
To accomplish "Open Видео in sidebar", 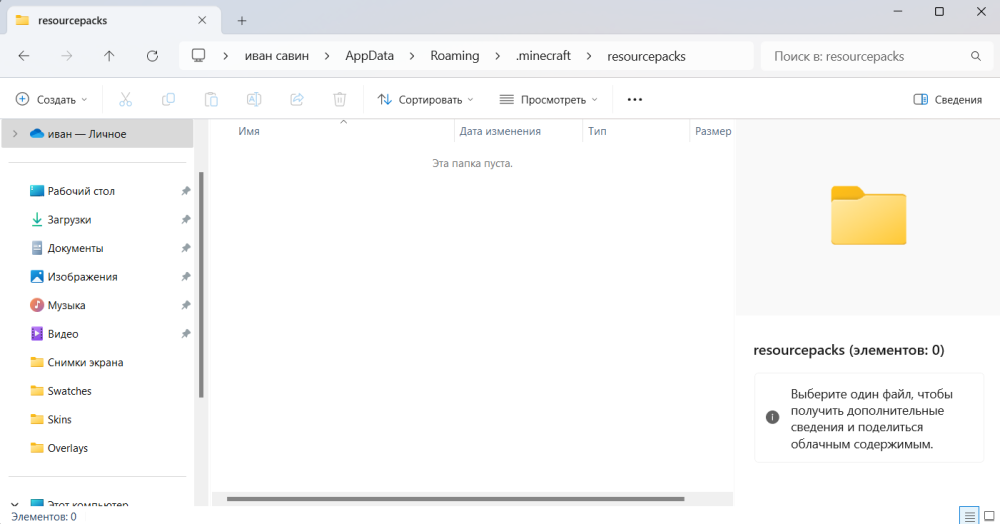I will click(x=62, y=334).
